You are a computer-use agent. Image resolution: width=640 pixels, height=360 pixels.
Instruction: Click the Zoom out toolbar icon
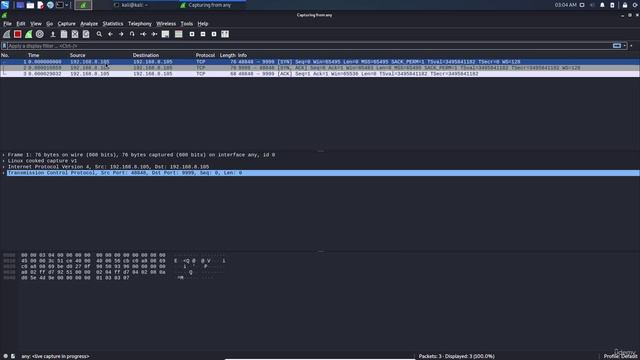tap(203, 34)
